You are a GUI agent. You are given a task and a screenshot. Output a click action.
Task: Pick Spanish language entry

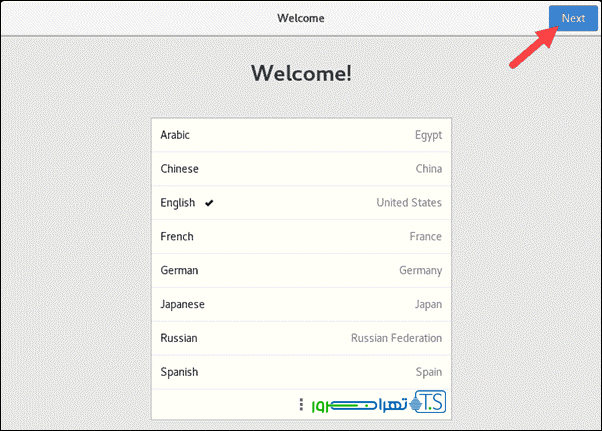click(x=179, y=372)
